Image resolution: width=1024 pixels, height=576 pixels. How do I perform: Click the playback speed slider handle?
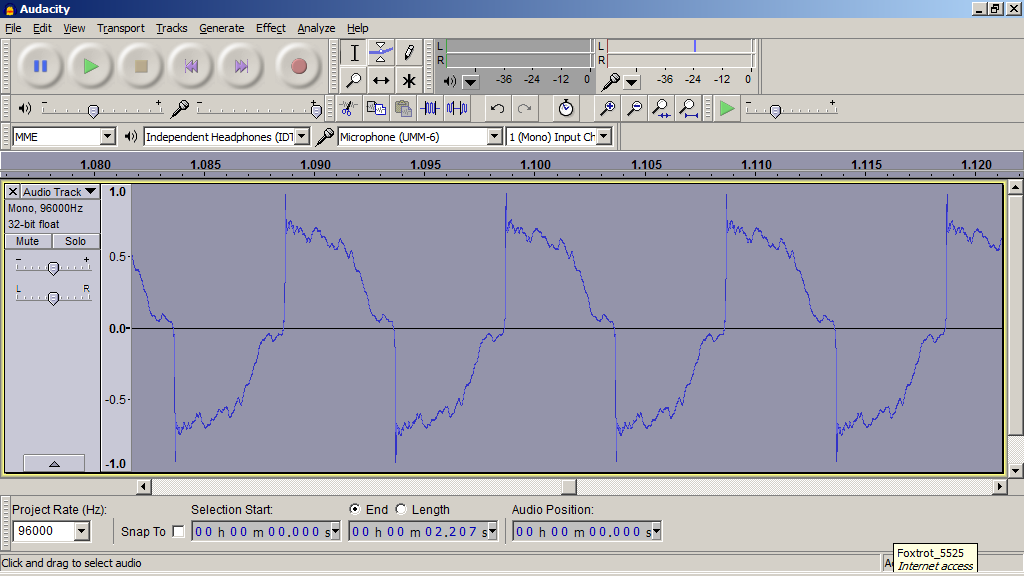(775, 111)
